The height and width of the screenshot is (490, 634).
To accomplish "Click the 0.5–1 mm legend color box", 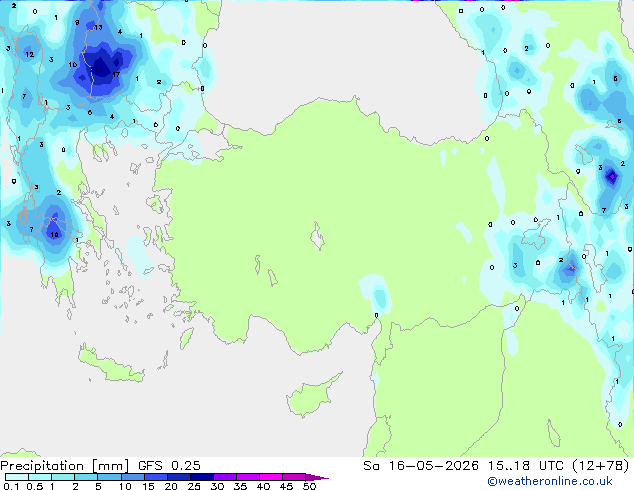I will (40, 477).
